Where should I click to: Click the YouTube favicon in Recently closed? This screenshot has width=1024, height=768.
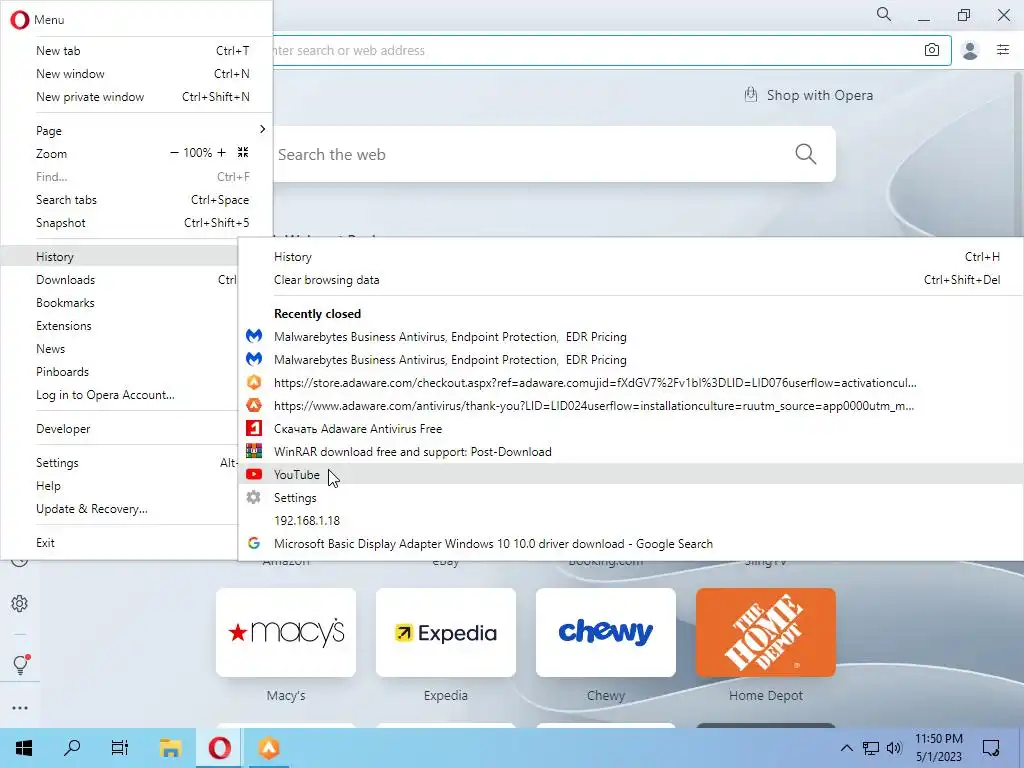(254, 475)
